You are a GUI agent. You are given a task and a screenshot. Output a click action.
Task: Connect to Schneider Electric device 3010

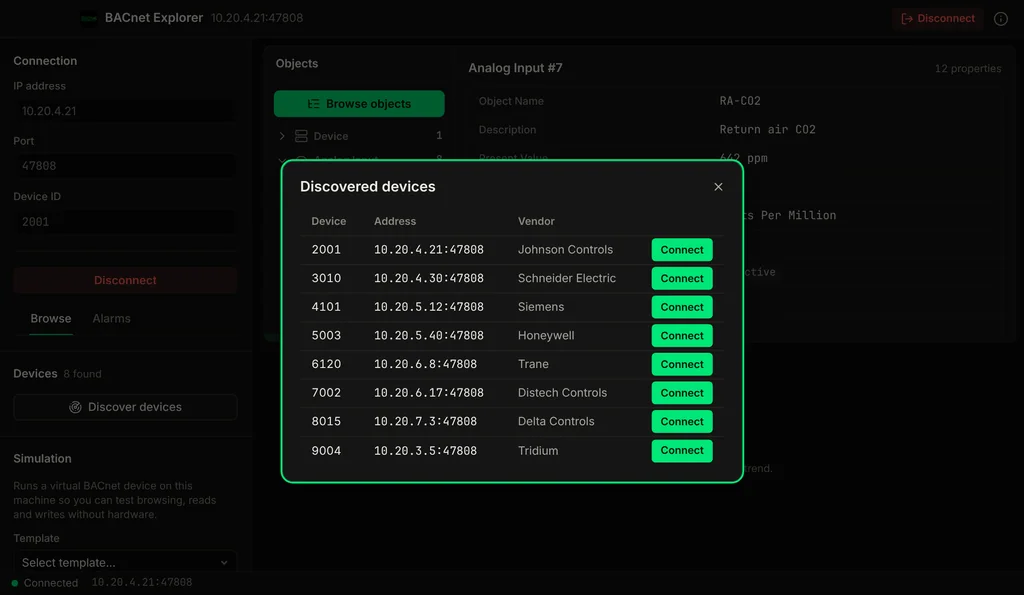682,278
